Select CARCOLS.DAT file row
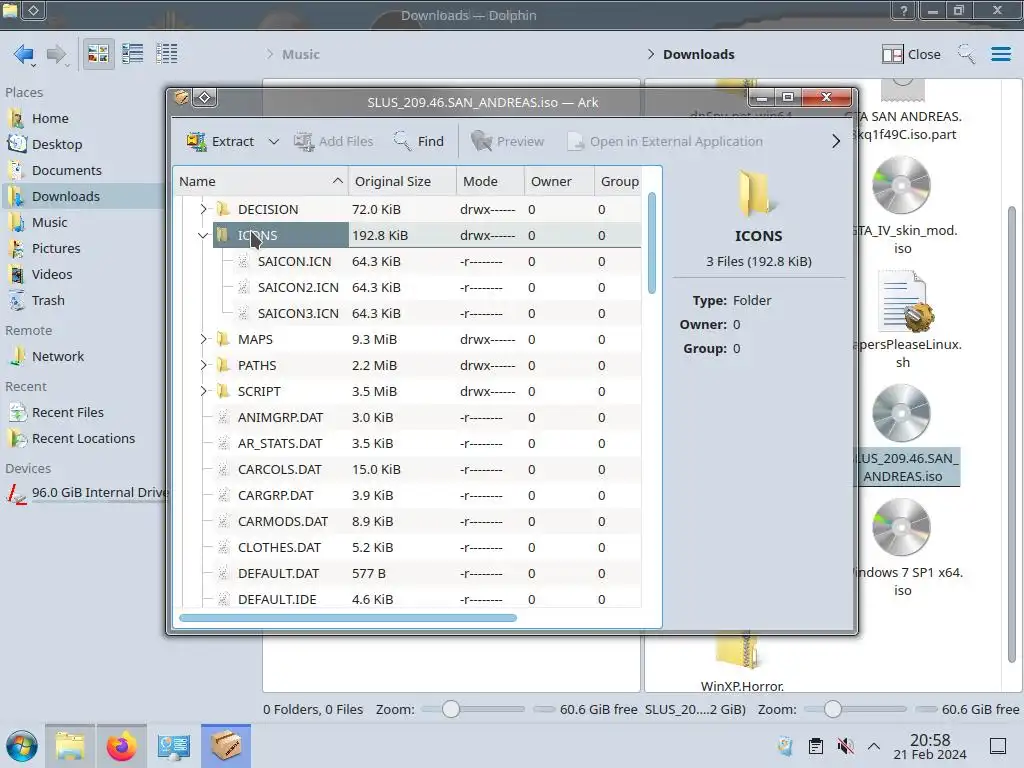This screenshot has width=1024, height=768. (408, 470)
